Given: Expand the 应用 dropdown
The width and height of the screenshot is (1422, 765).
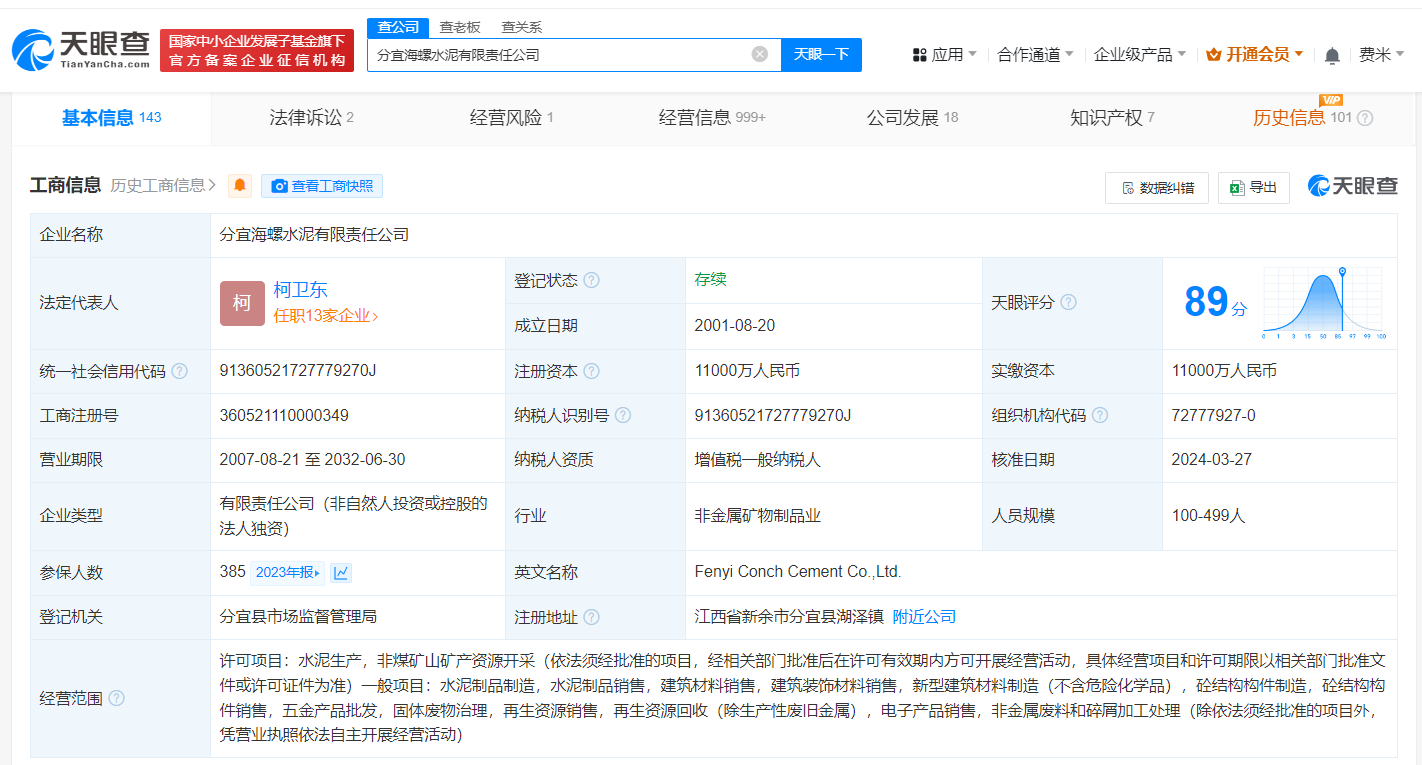Looking at the screenshot, I should (946, 55).
